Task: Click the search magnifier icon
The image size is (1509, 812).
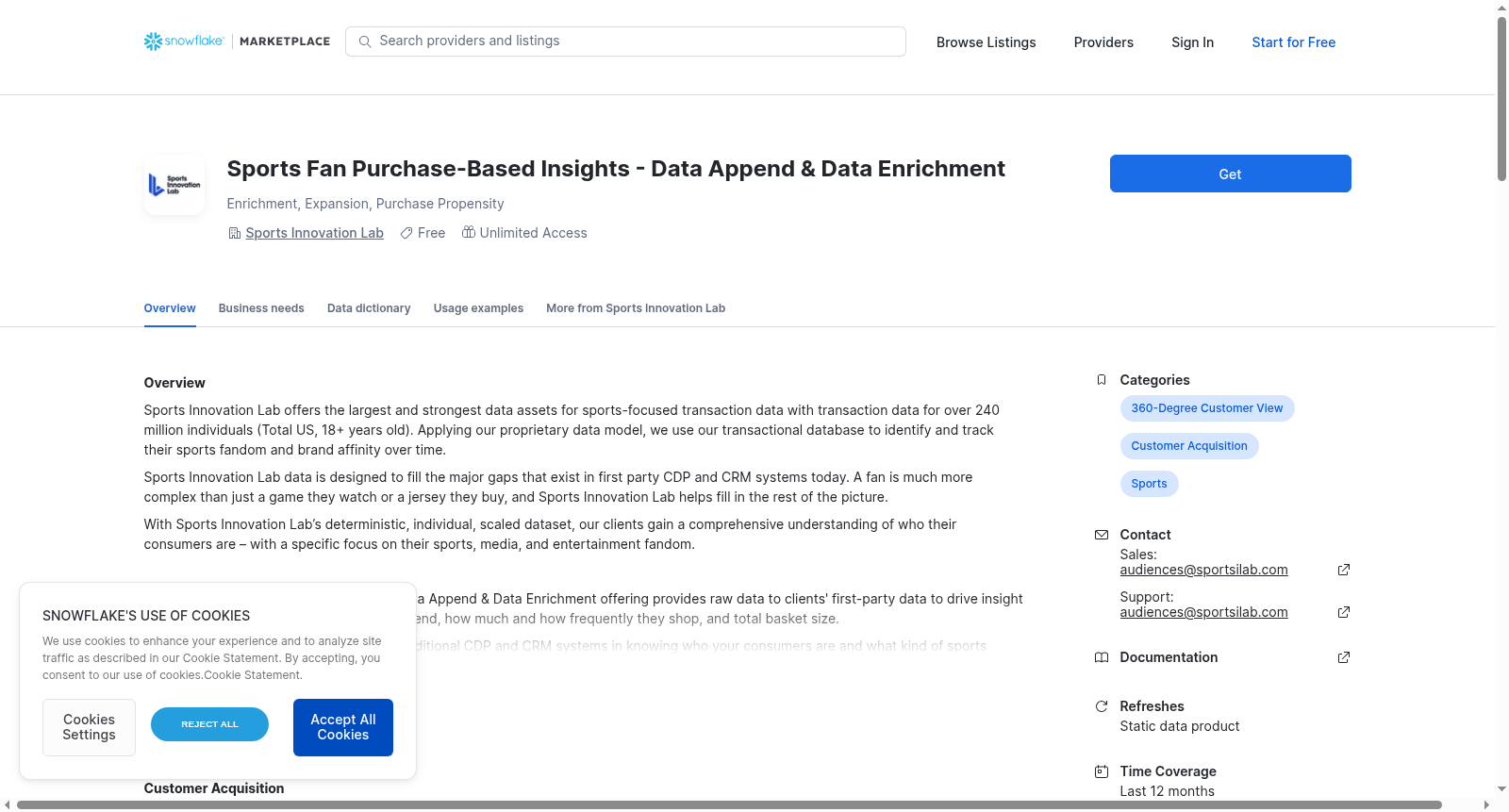Action: [365, 41]
